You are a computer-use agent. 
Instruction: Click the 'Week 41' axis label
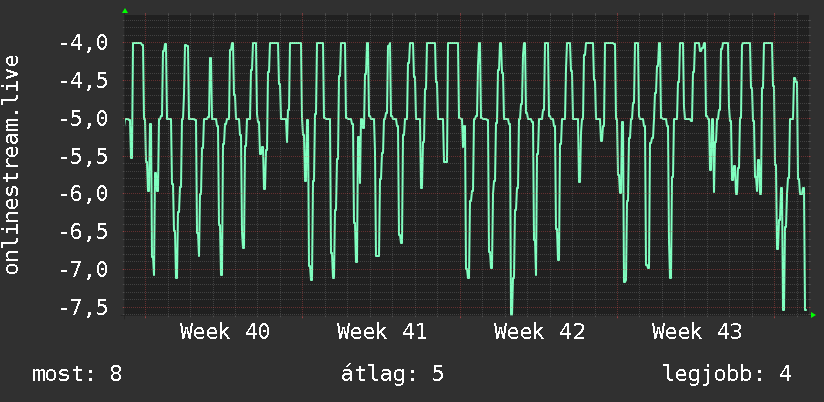pos(382,332)
